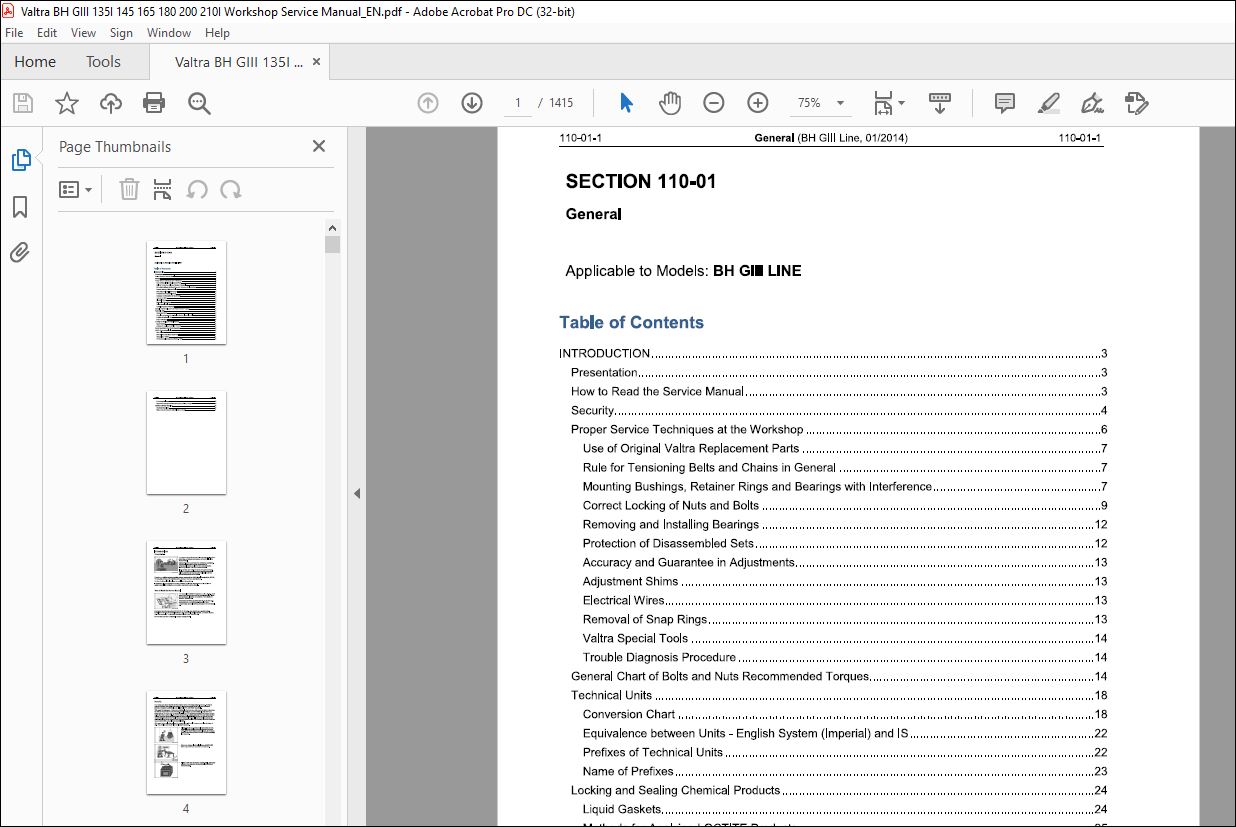Go to next page arrow
The image size is (1236, 827).
click(x=472, y=102)
